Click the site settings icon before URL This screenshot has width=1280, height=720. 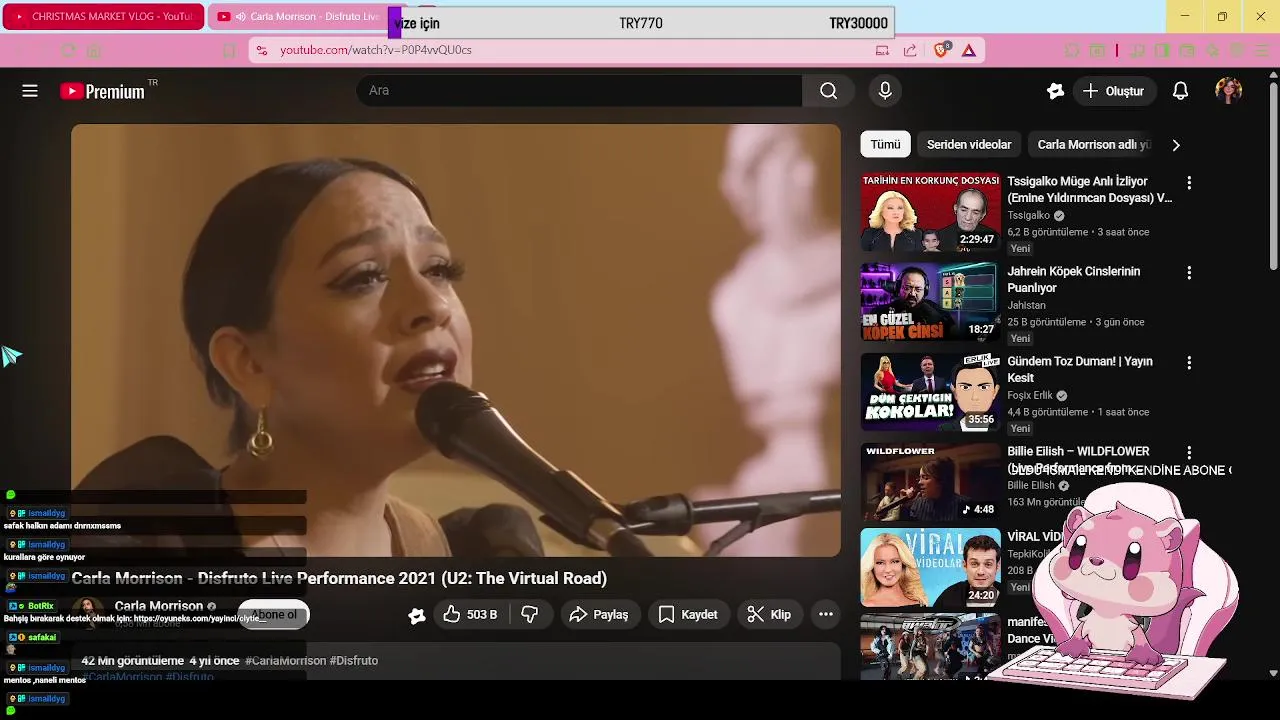pos(262,50)
